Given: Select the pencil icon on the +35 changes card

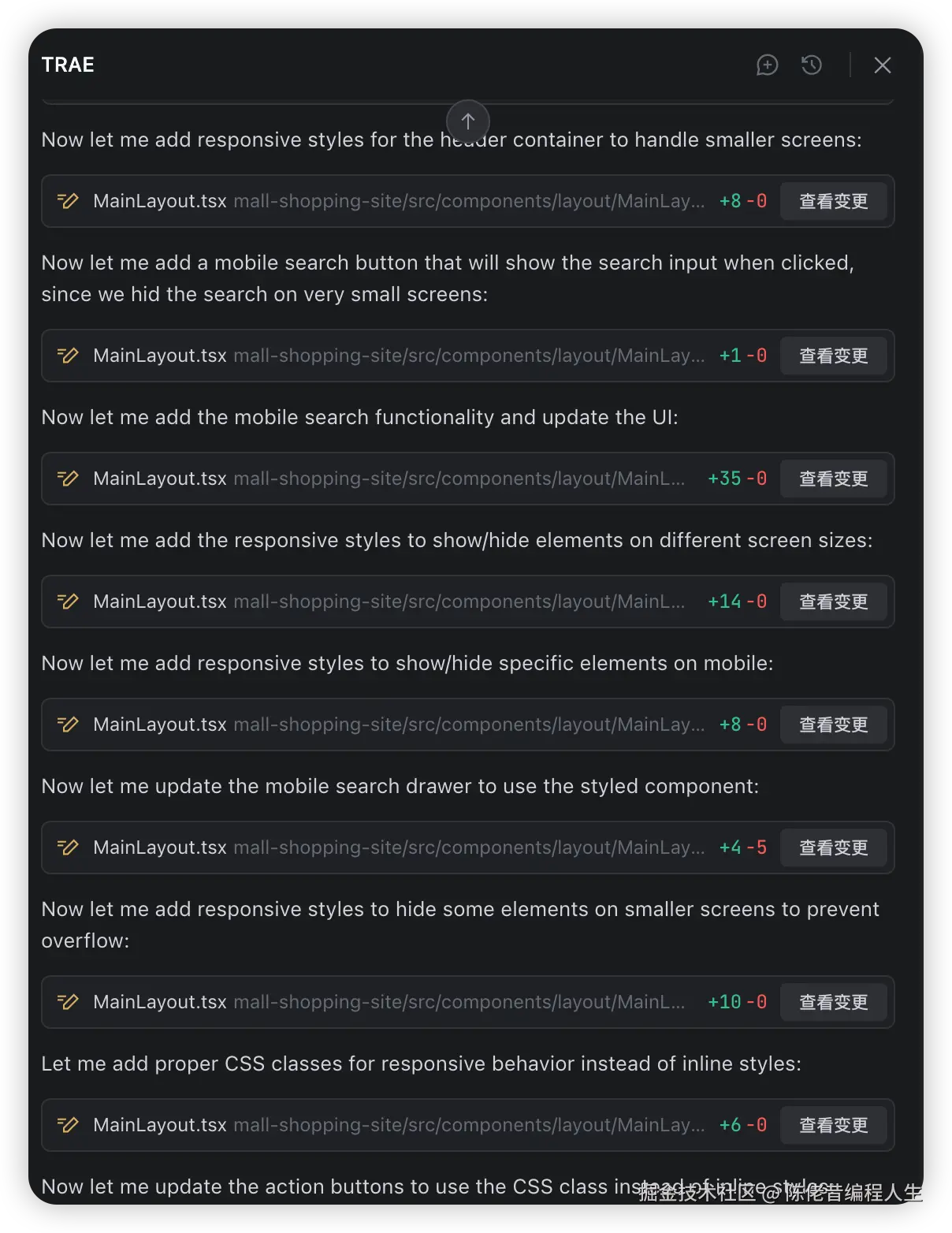Looking at the screenshot, I should coord(68,479).
